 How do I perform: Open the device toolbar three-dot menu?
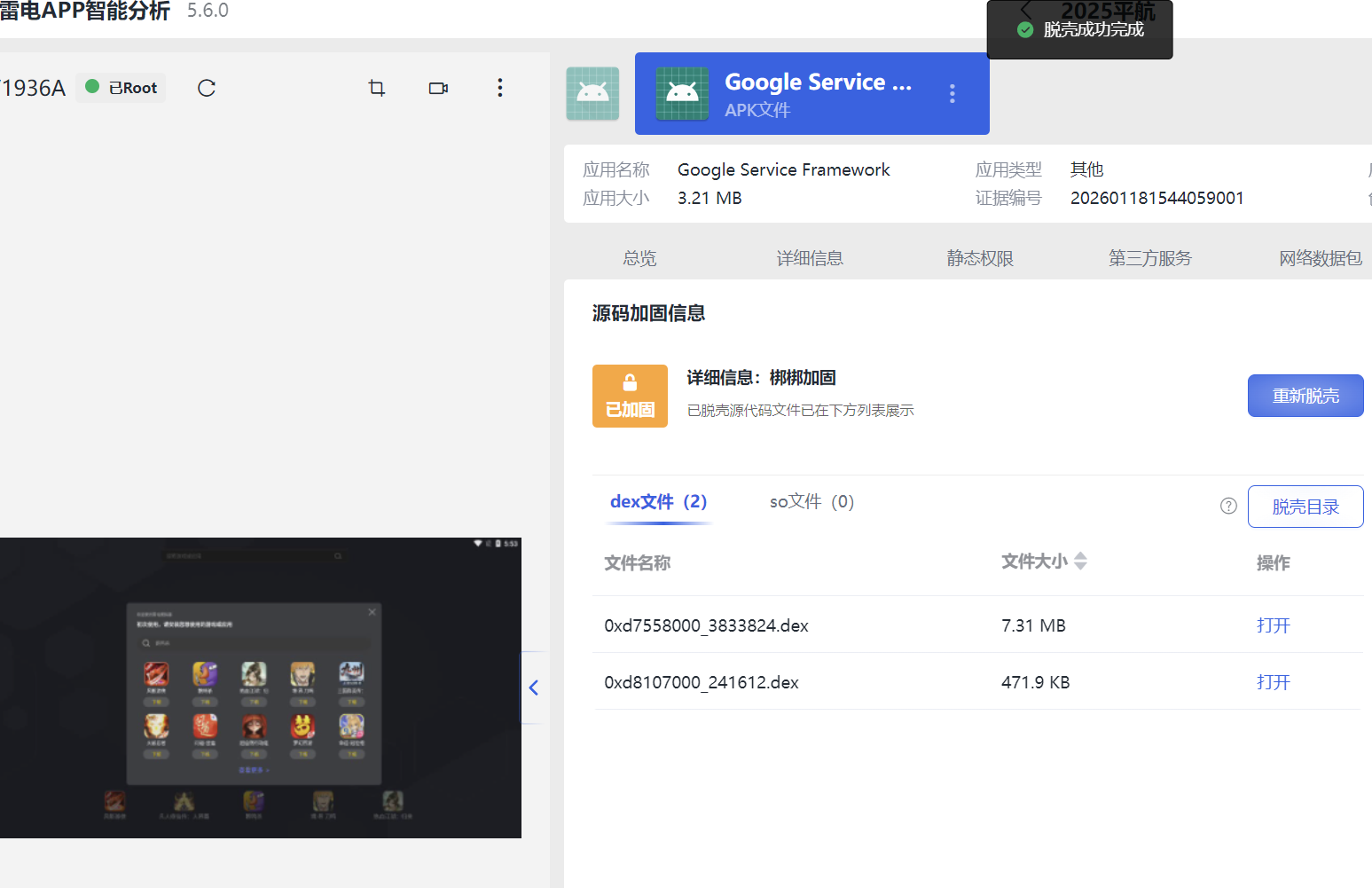[500, 88]
